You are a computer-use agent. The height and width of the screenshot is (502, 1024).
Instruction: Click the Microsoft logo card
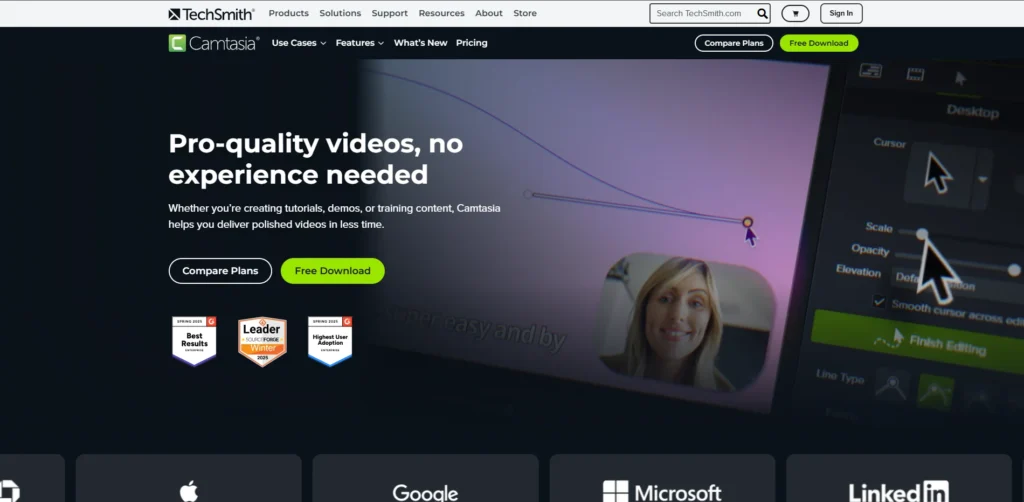(x=662, y=478)
